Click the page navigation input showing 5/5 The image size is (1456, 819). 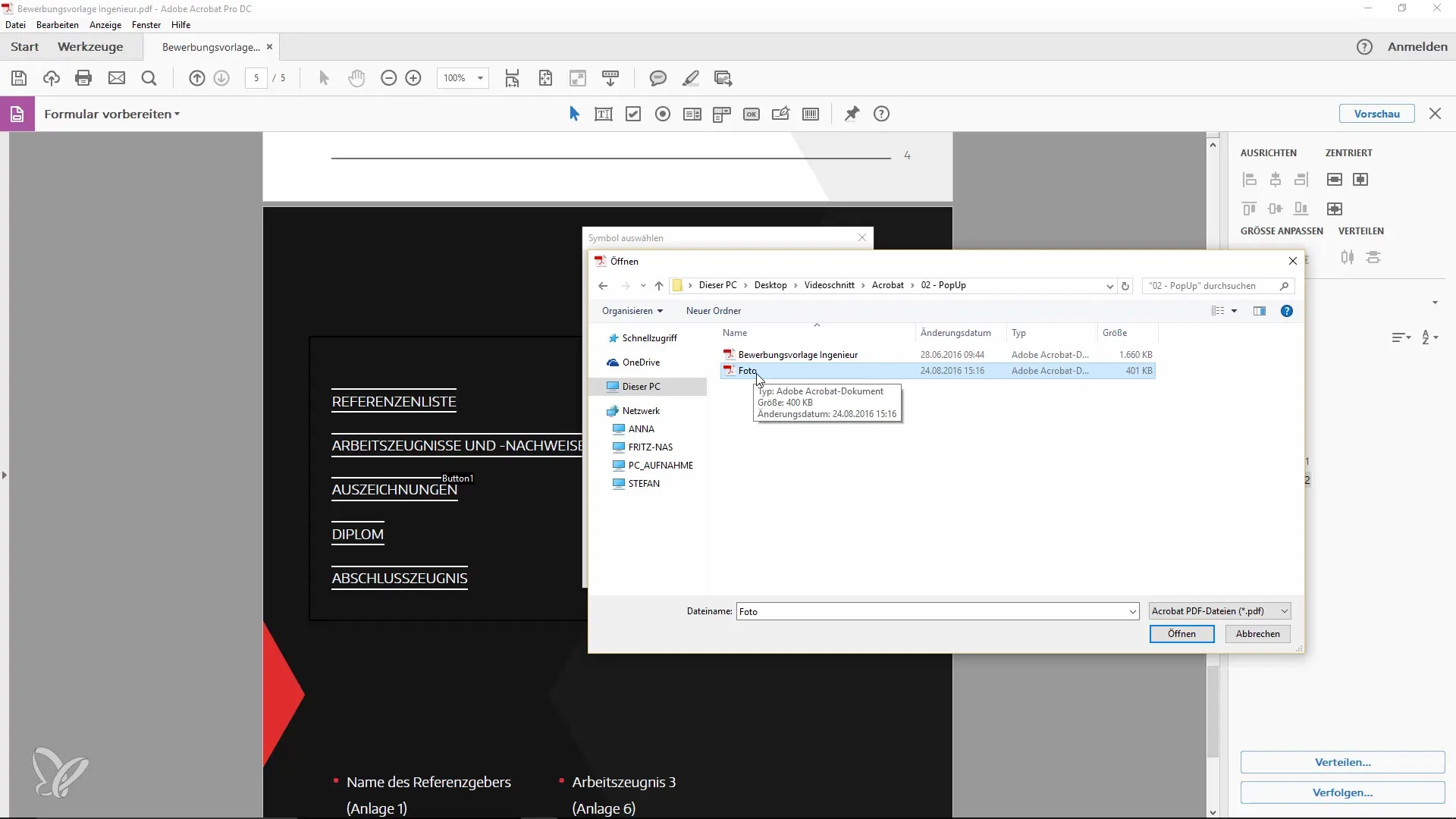pyautogui.click(x=255, y=78)
